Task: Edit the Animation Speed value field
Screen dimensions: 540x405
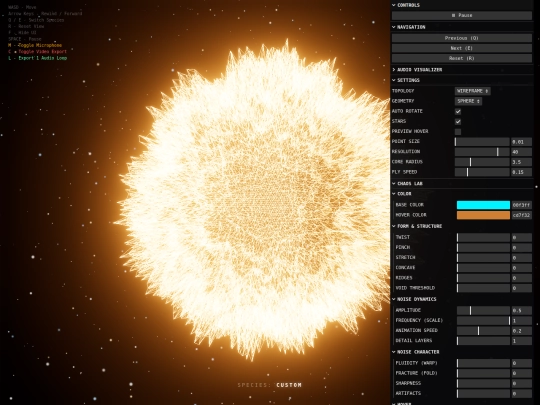Action: (x=521, y=331)
